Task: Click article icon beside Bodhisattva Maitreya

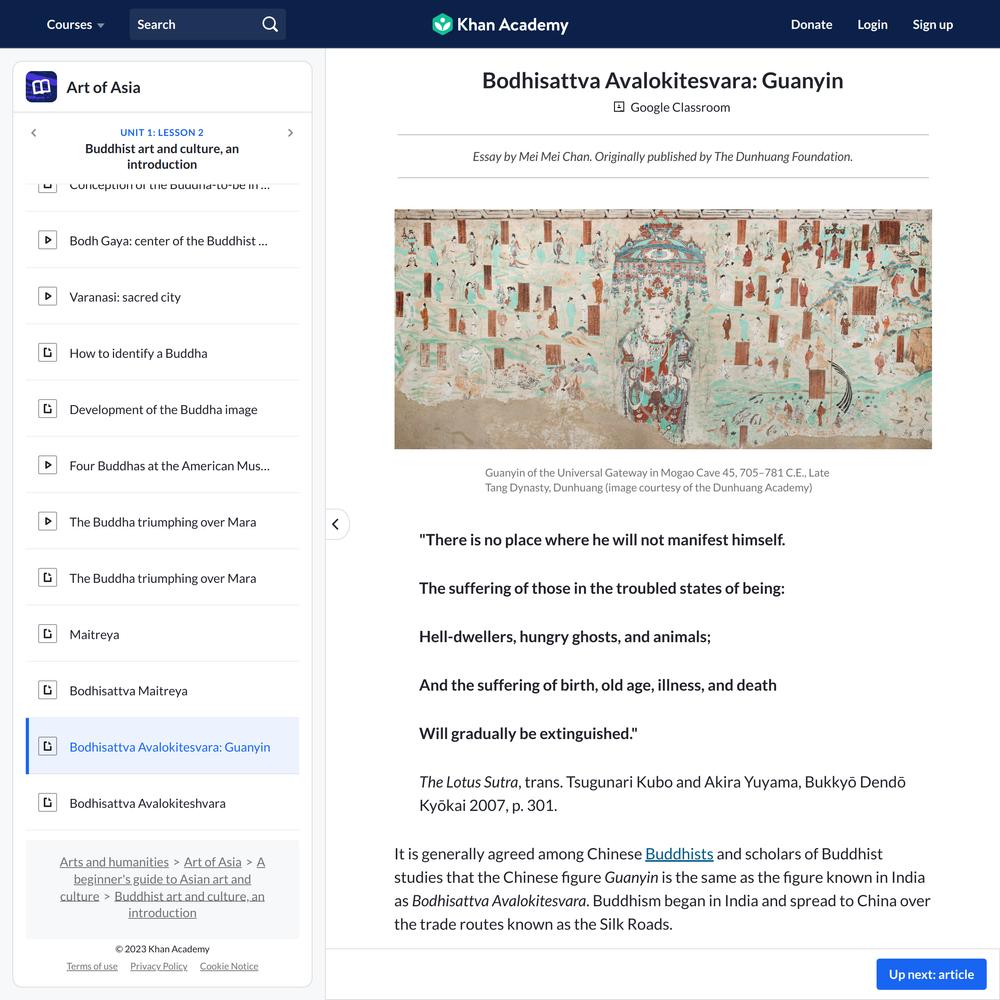Action: point(48,690)
